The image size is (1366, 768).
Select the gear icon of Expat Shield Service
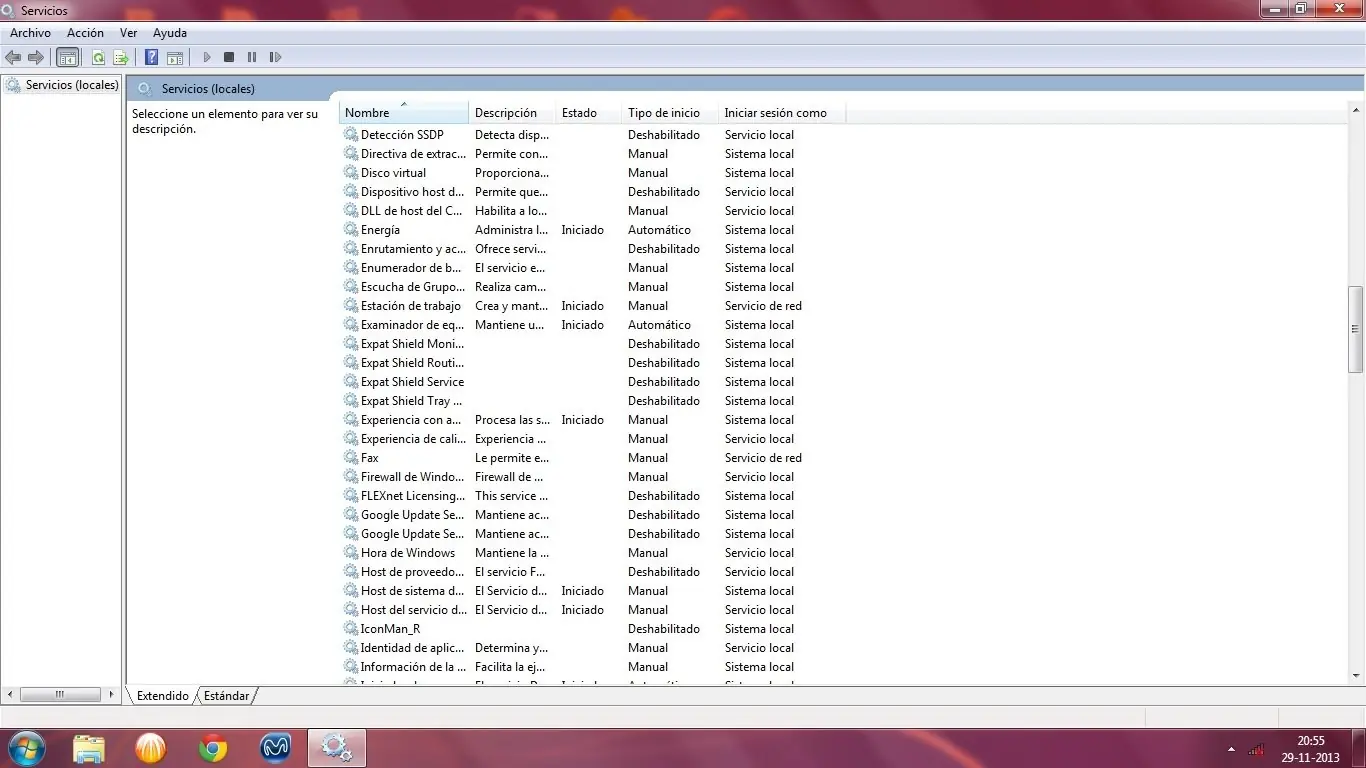pos(351,381)
